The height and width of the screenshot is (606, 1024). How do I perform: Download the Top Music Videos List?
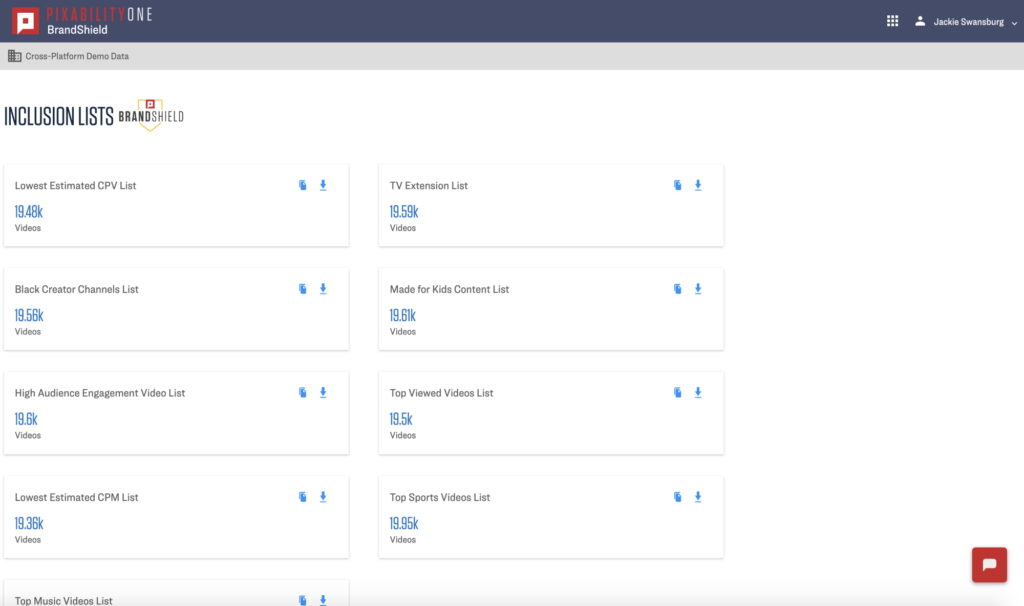click(x=323, y=600)
